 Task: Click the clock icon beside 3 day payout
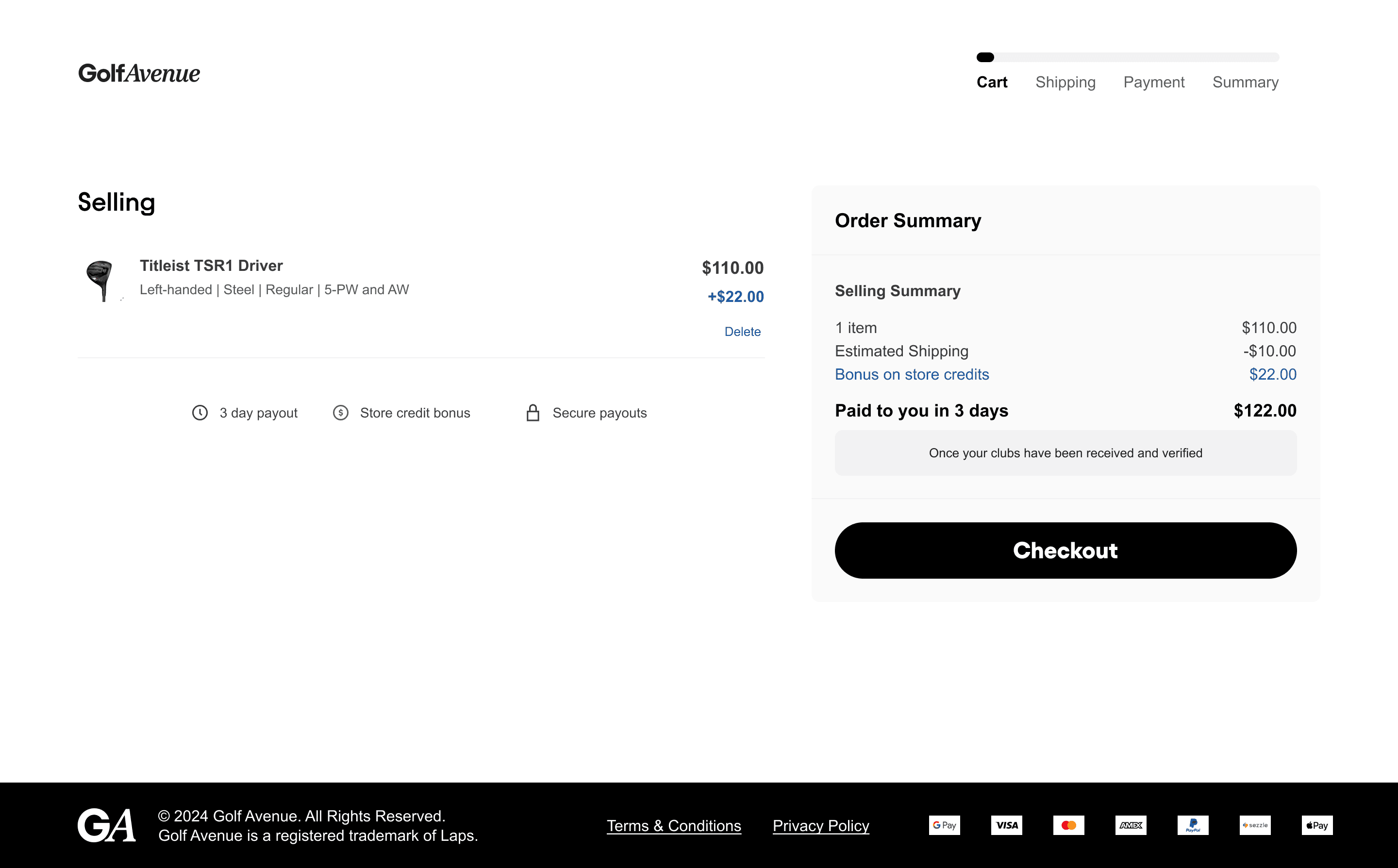click(x=200, y=413)
